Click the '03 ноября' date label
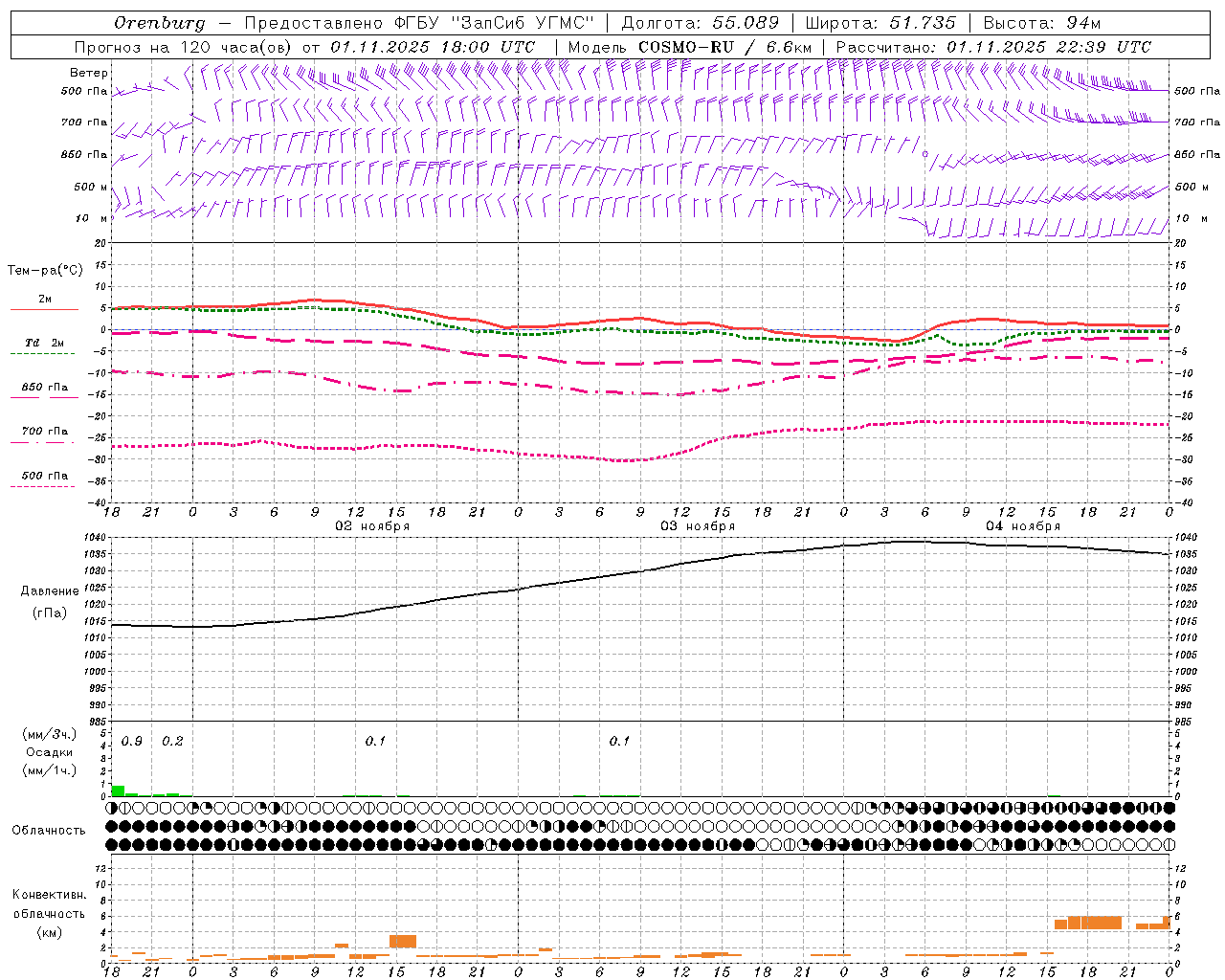Screen dimensions: 1225x980 [x=698, y=526]
